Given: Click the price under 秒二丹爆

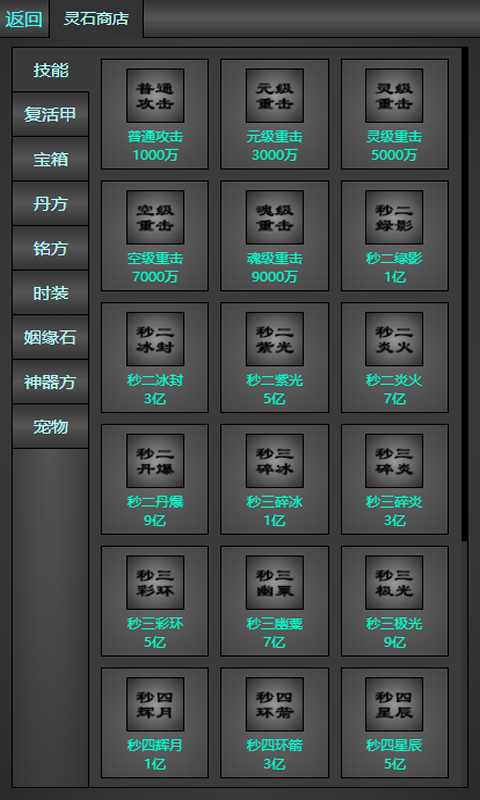Looking at the screenshot, I should point(155,520).
